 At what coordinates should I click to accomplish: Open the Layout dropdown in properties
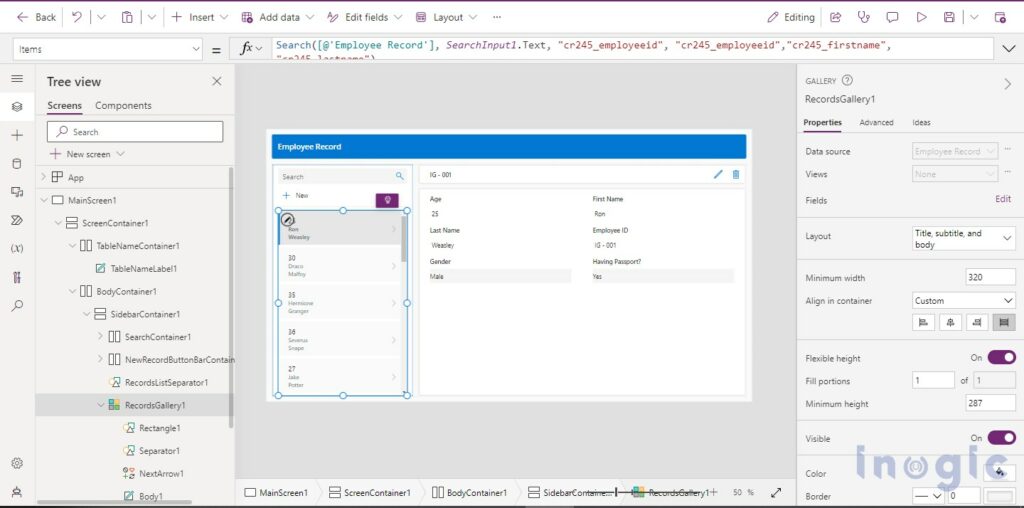(x=964, y=238)
